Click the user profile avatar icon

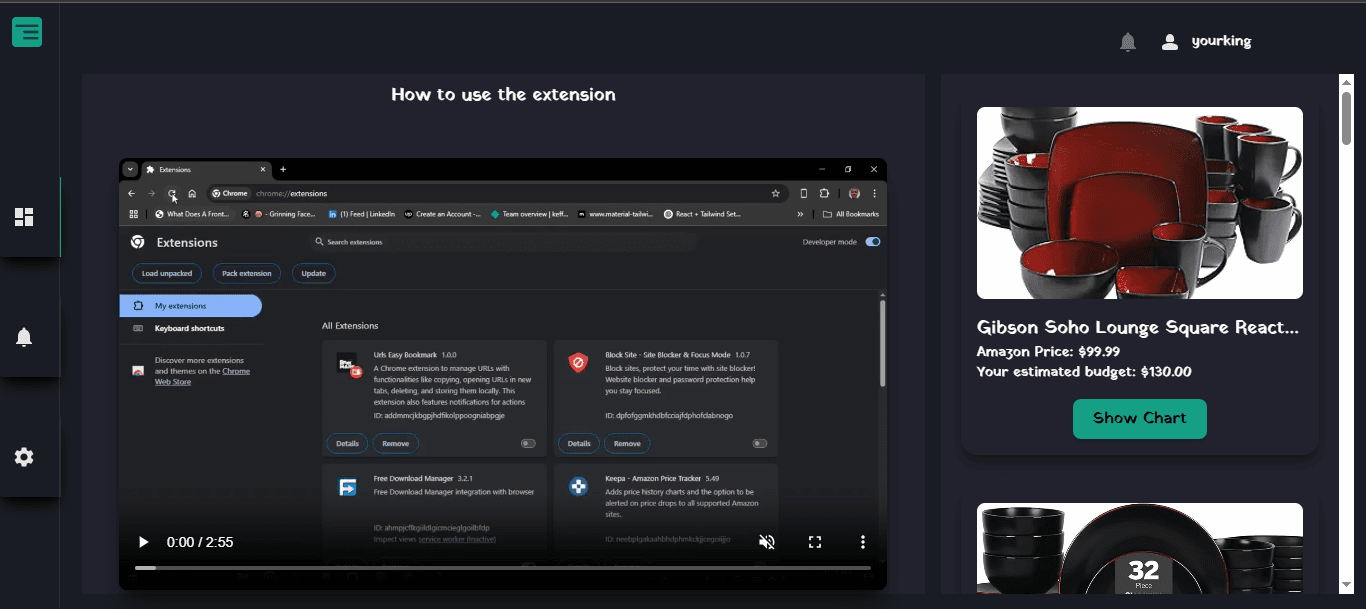click(1169, 42)
